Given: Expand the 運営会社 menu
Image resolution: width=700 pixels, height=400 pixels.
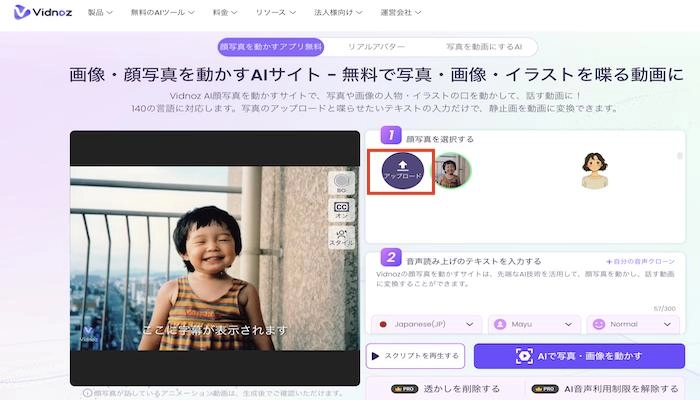Looking at the screenshot, I should (x=400, y=12).
